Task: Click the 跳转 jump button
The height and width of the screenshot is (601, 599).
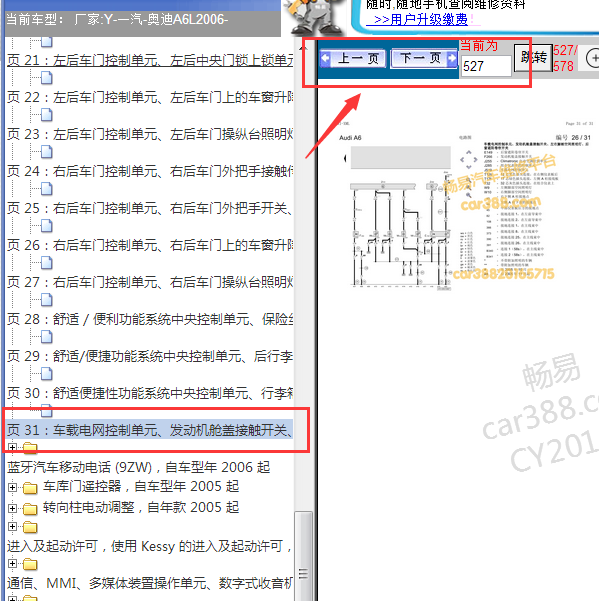Action: [x=533, y=57]
